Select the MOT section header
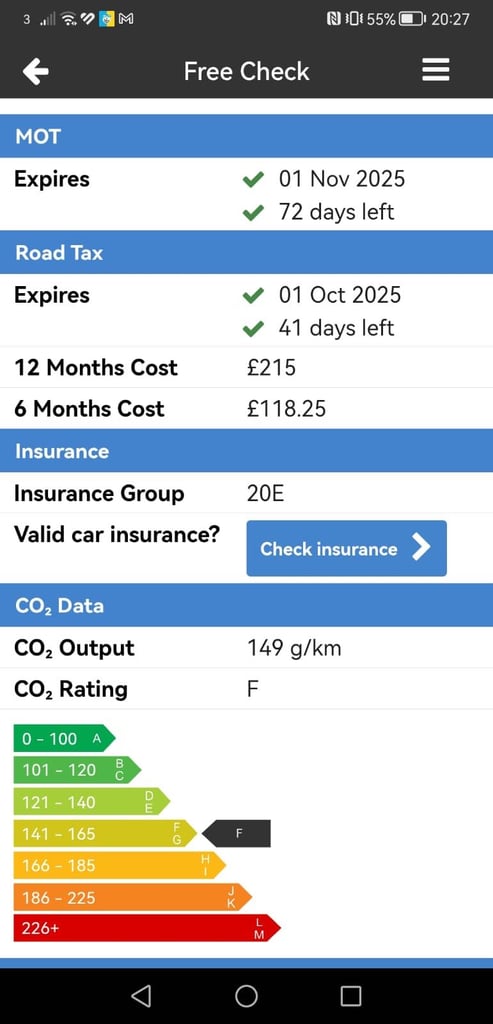Image resolution: width=493 pixels, height=1024 pixels. [x=246, y=136]
